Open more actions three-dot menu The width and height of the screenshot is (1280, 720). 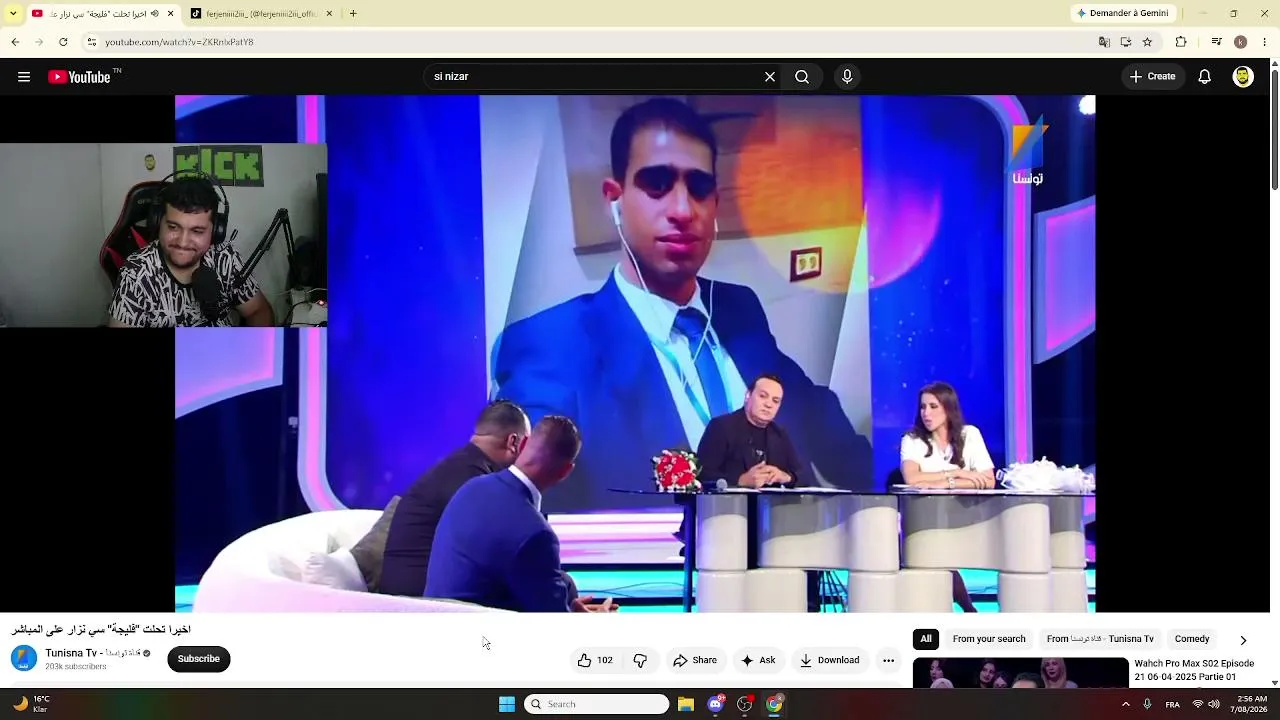pyautogui.click(x=888, y=660)
